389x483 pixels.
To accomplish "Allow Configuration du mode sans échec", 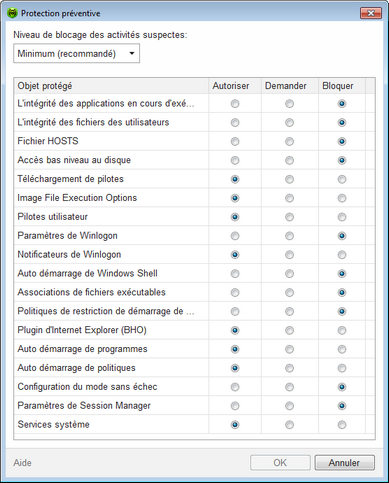I will point(235,387).
